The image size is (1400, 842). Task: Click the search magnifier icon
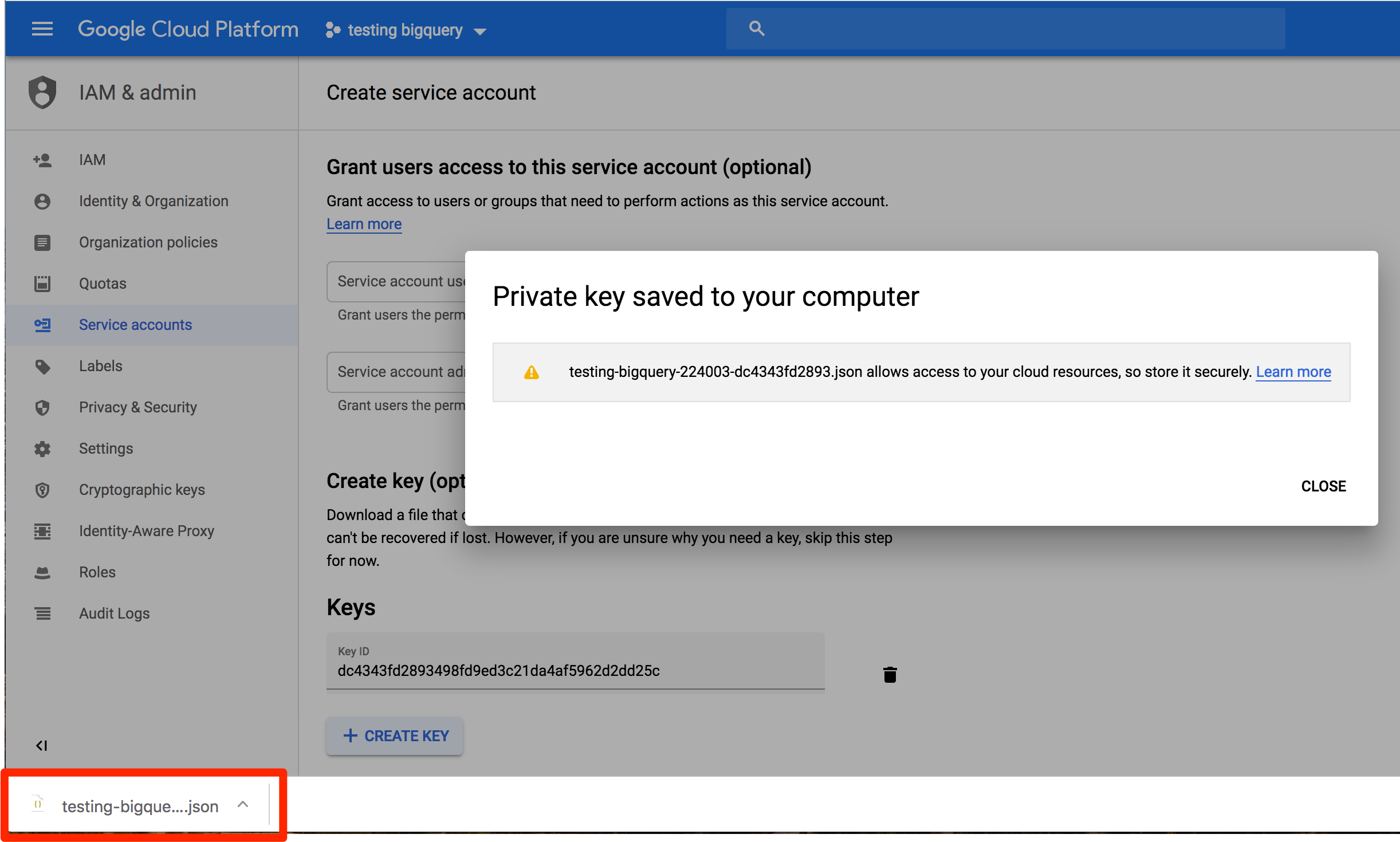756,29
